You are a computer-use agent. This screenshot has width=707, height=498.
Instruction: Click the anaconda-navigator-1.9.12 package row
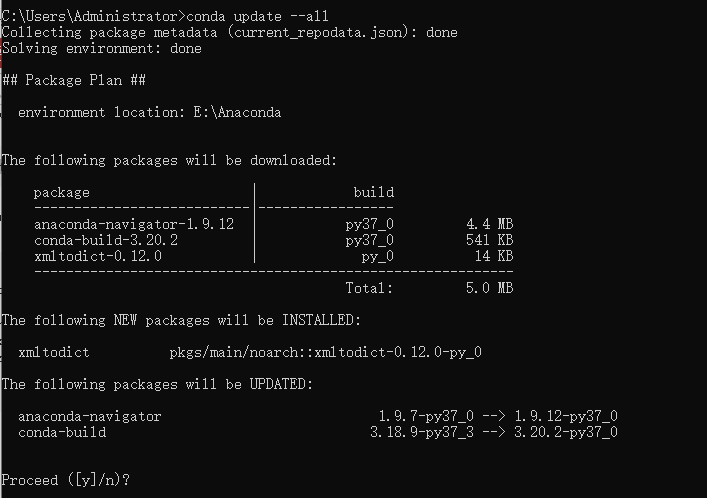(x=274, y=224)
